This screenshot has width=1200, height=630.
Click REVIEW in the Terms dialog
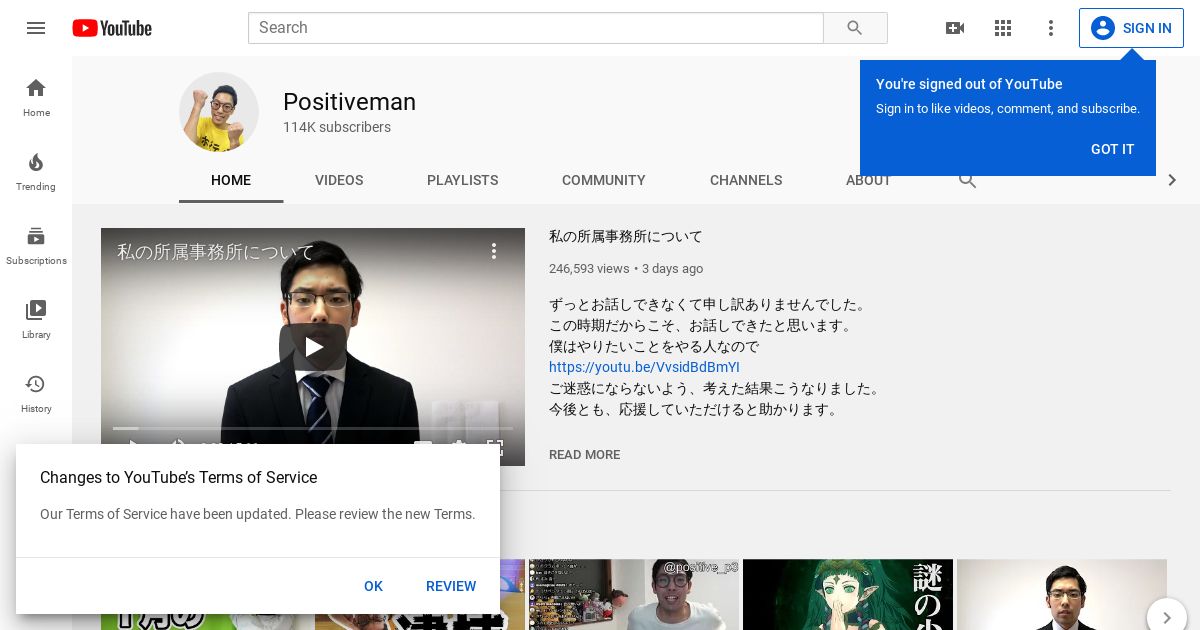coord(451,586)
